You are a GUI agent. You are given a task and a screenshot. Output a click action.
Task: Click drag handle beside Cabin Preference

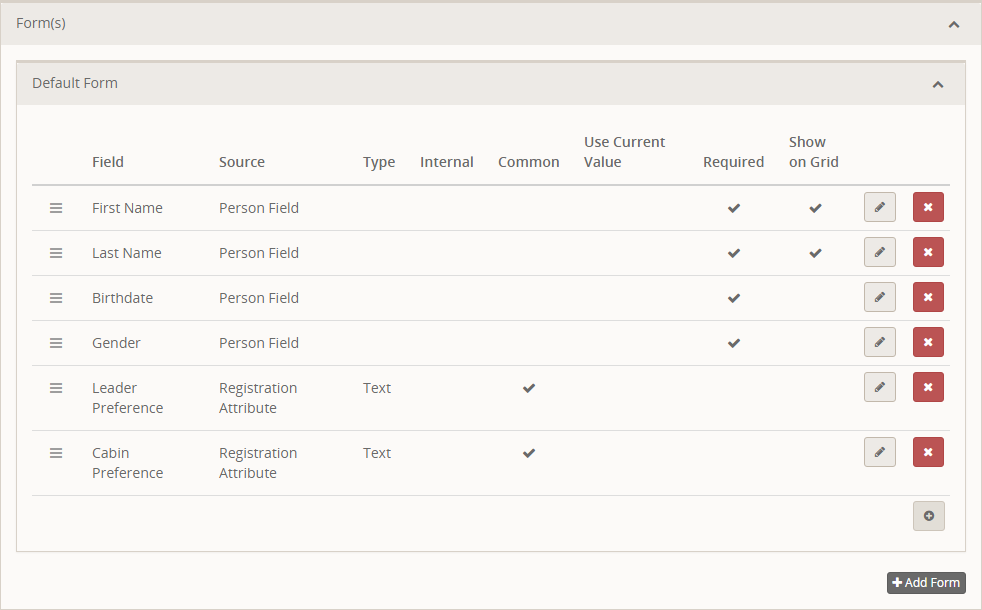pyautogui.click(x=56, y=453)
